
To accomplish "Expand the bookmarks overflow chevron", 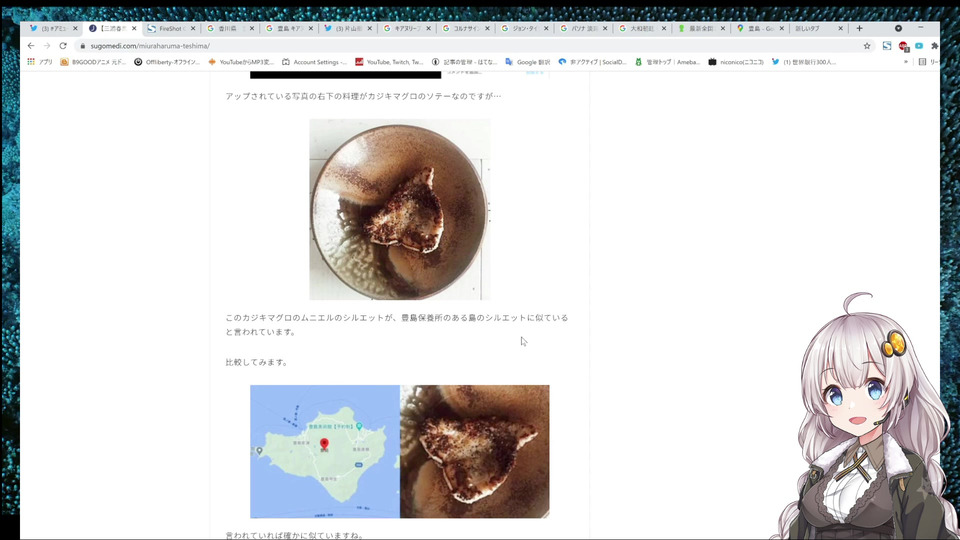I will click(x=906, y=62).
